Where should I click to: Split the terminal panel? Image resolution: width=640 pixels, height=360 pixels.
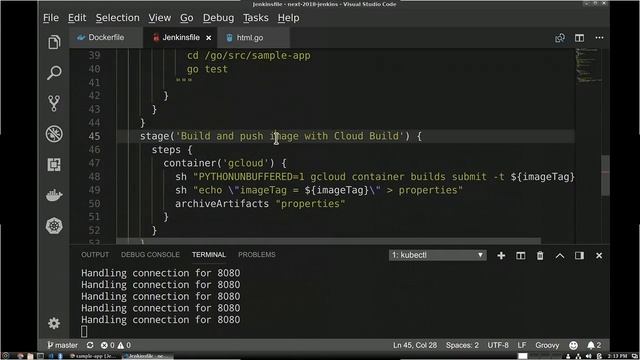click(520, 256)
